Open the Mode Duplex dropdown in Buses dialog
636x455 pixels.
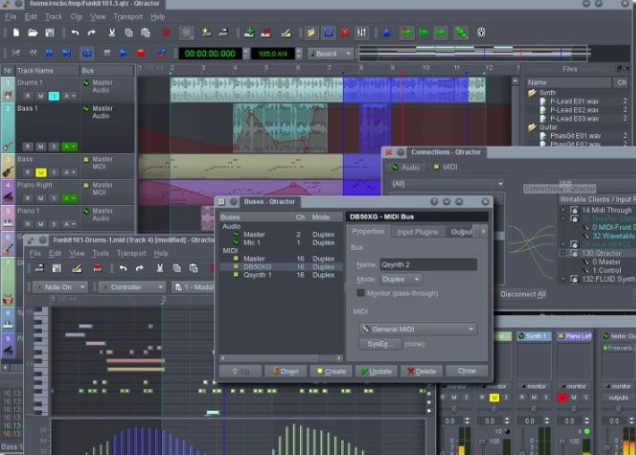point(401,279)
